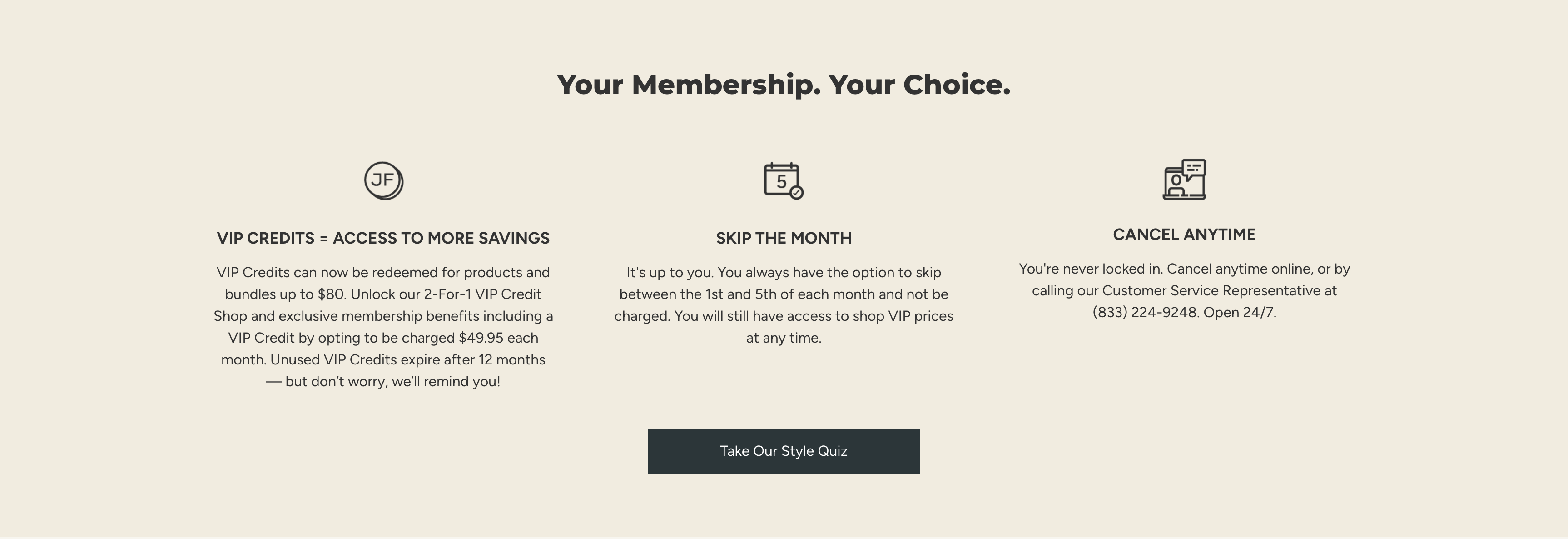Viewport: 1568px width, 539px height.
Task: Select the VIP CREDITS = ACCESS TO MORE SAVINGS heading
Action: [x=384, y=238]
